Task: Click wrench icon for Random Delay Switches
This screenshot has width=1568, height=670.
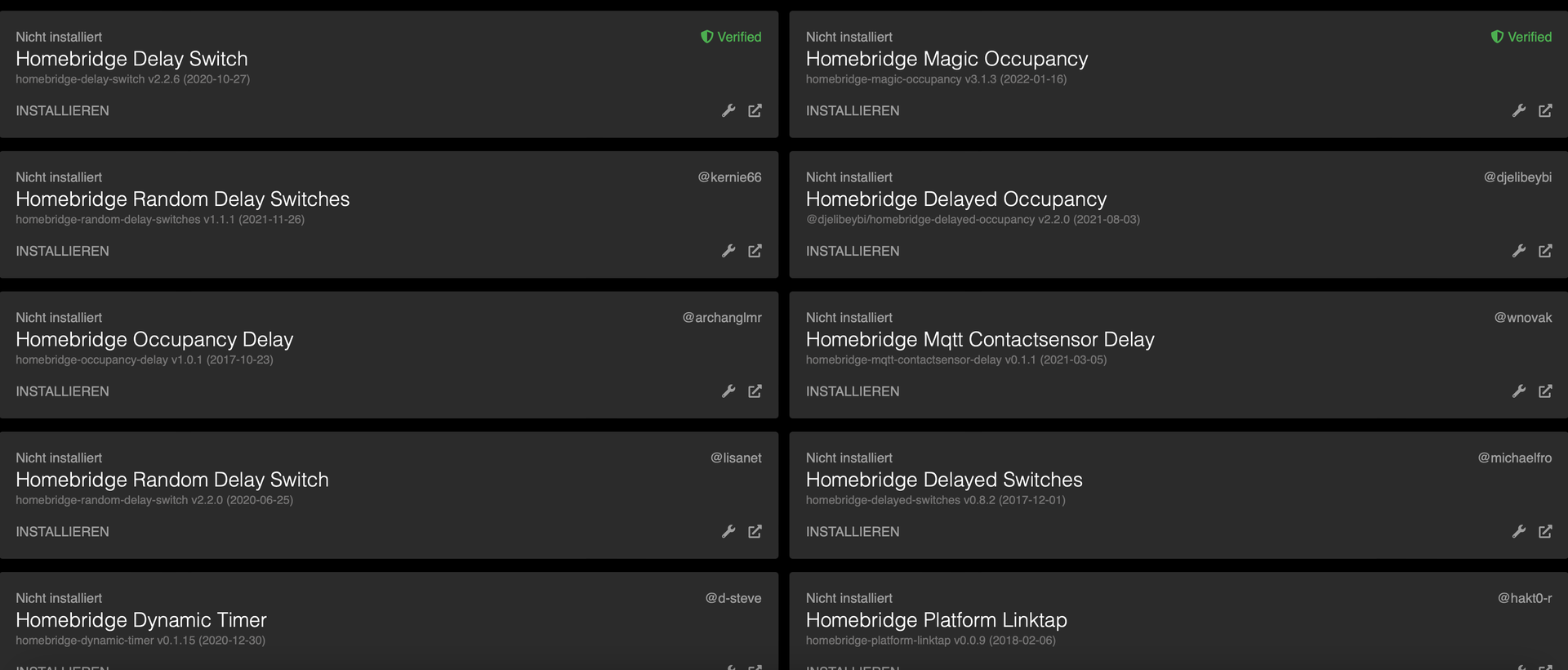Action: (728, 251)
